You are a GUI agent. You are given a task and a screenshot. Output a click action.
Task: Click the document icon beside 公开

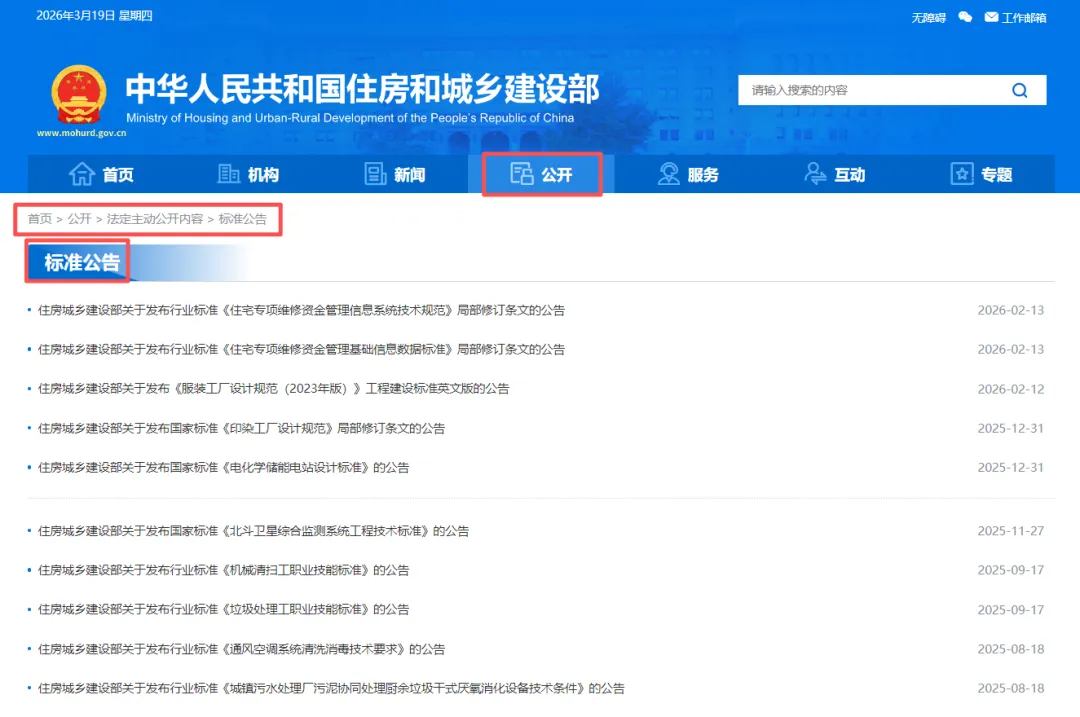tap(522, 174)
